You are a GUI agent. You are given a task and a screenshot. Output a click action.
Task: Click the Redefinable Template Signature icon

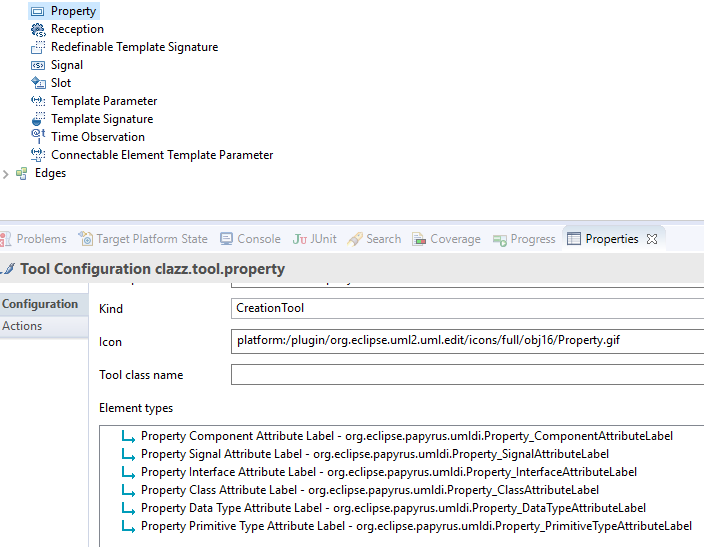(38, 47)
